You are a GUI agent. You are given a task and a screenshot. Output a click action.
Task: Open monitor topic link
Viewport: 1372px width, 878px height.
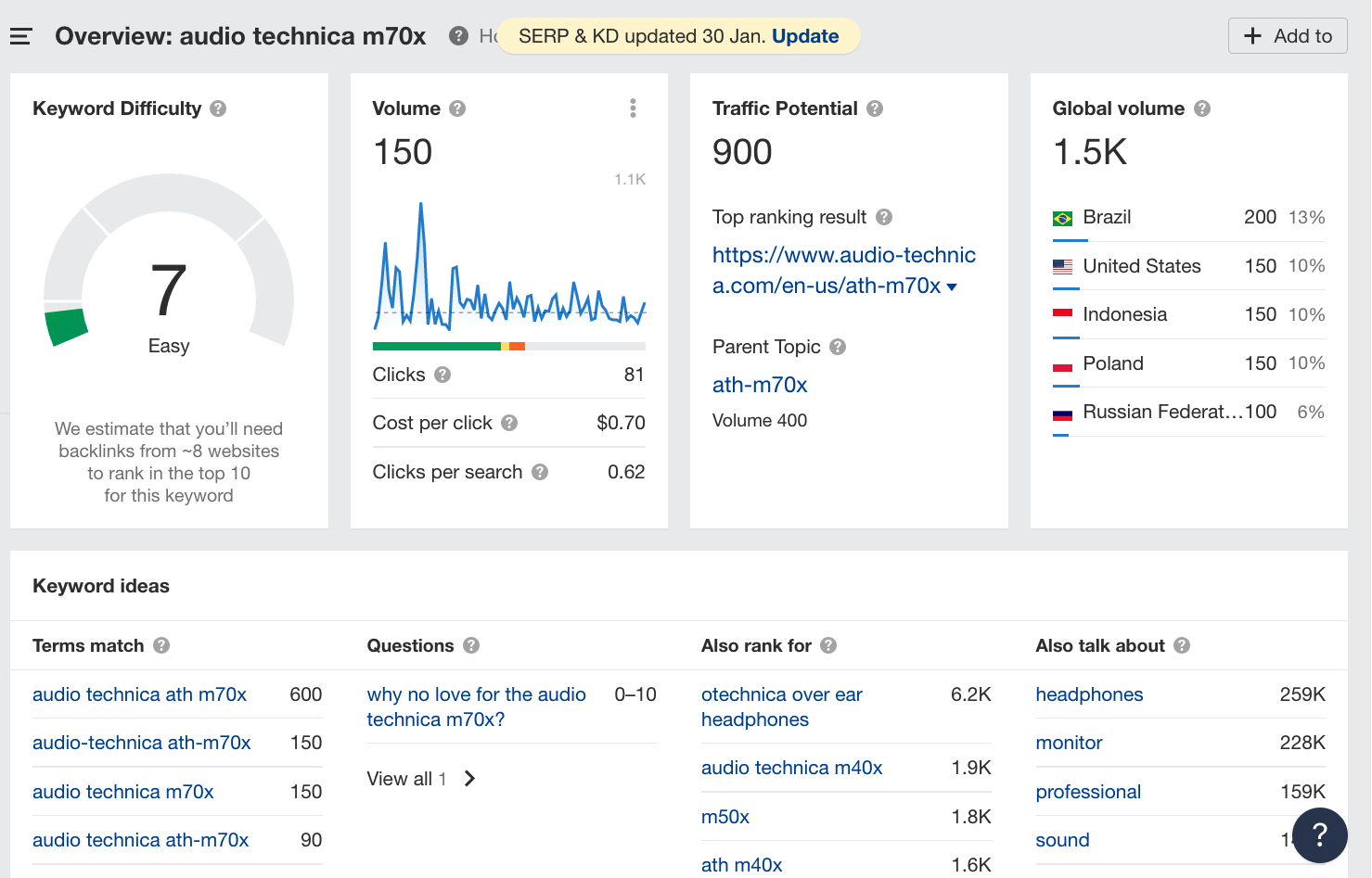pyautogui.click(x=1069, y=743)
